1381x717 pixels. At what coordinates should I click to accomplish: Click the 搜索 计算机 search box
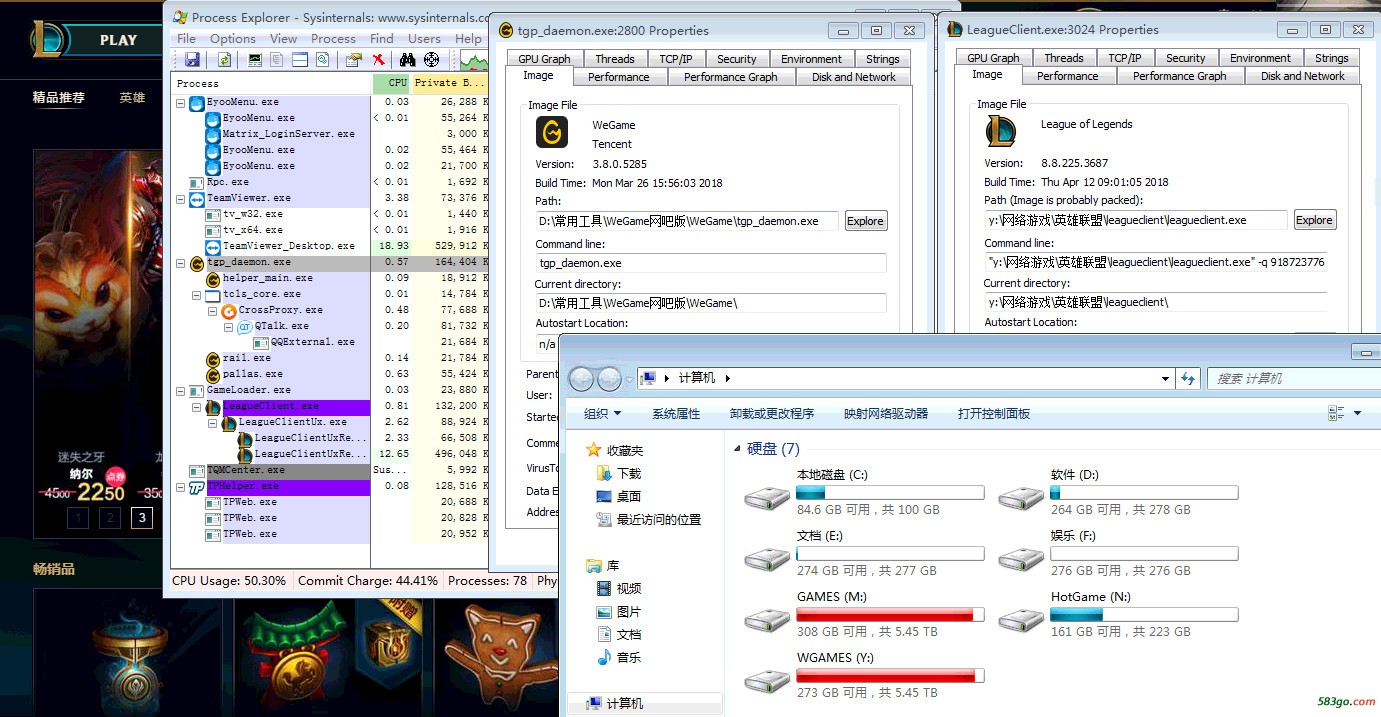(1293, 379)
